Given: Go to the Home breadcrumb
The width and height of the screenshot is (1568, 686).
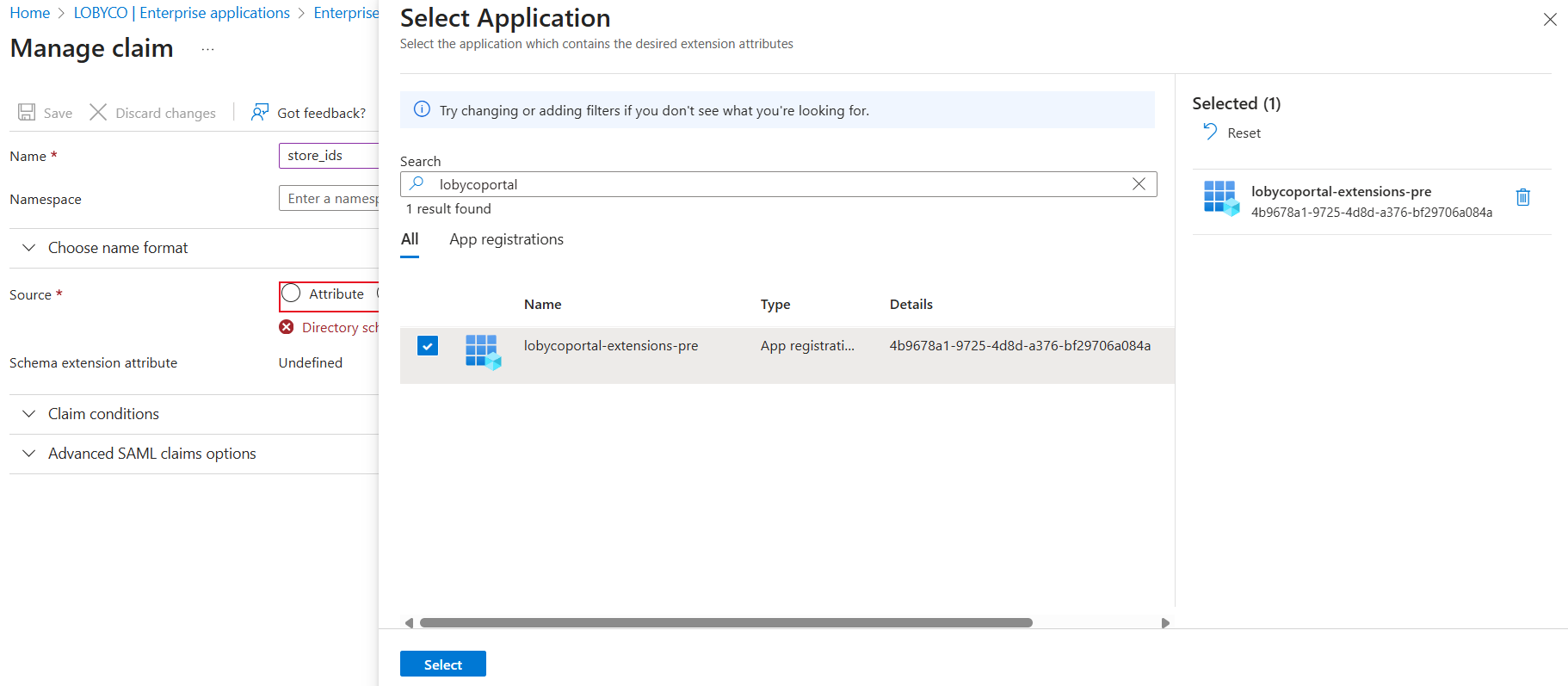Looking at the screenshot, I should [30, 13].
